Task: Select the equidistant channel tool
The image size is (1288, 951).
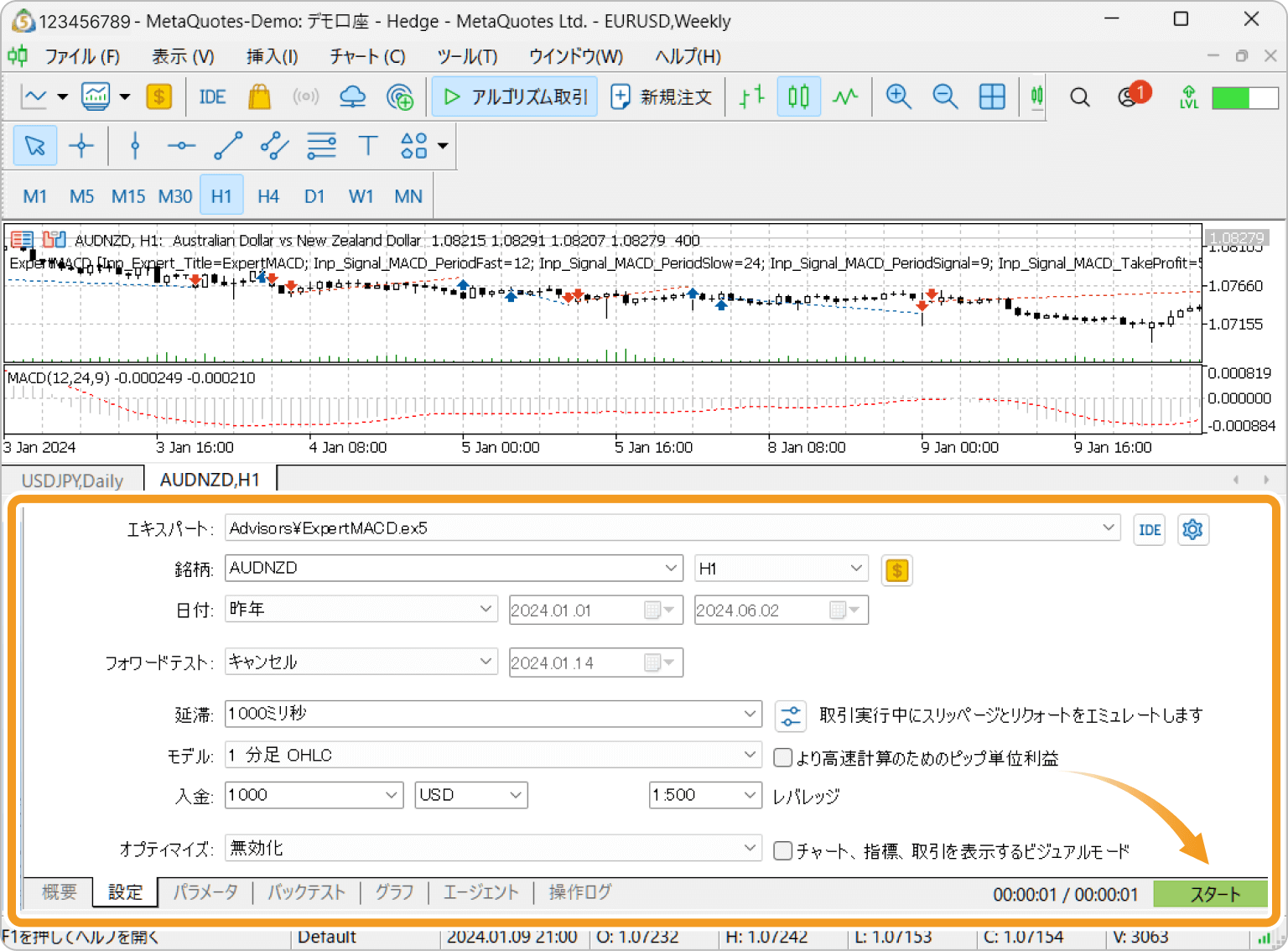Action: tap(275, 146)
